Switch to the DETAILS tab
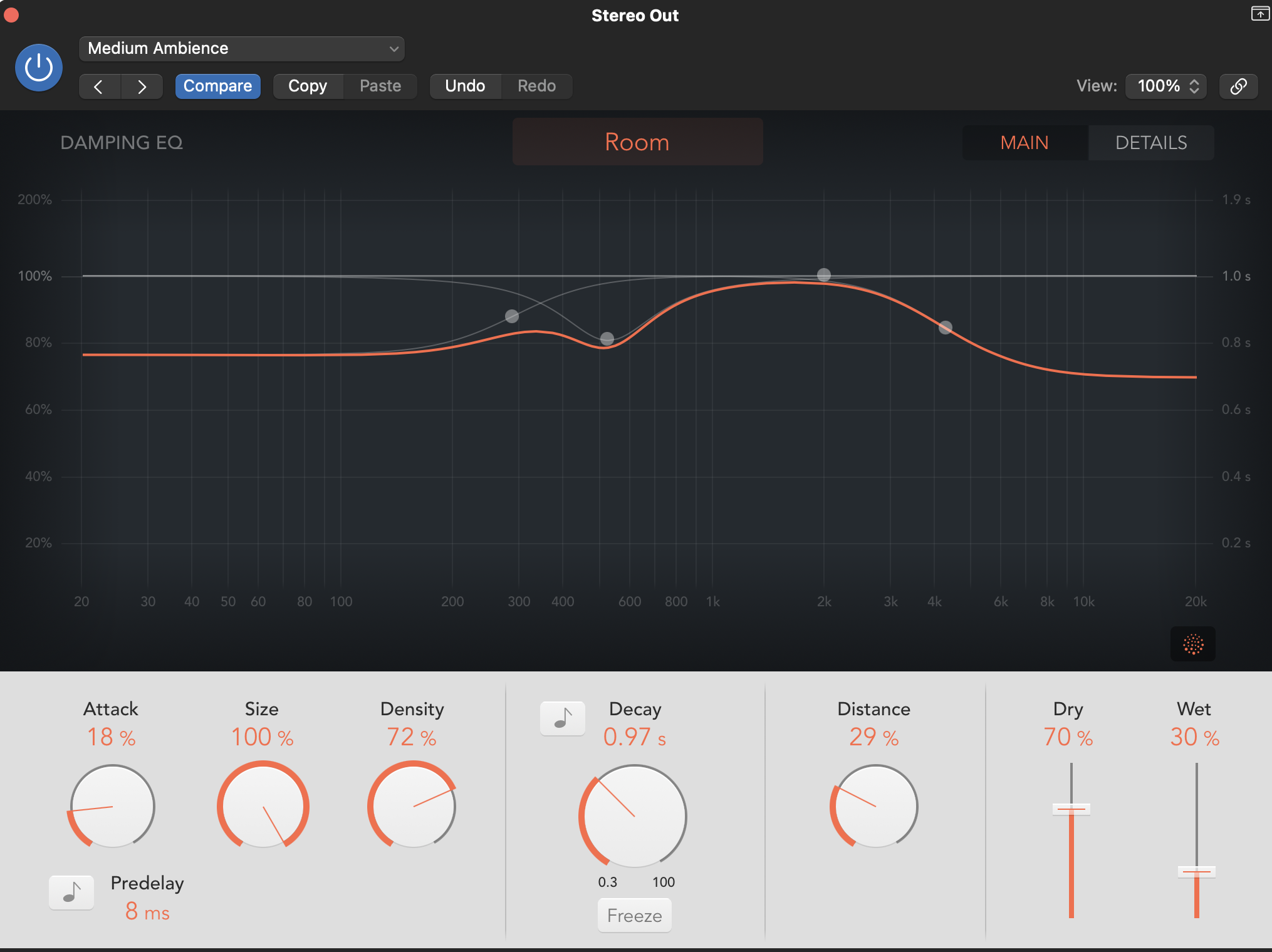The height and width of the screenshot is (952, 1272). (x=1151, y=143)
